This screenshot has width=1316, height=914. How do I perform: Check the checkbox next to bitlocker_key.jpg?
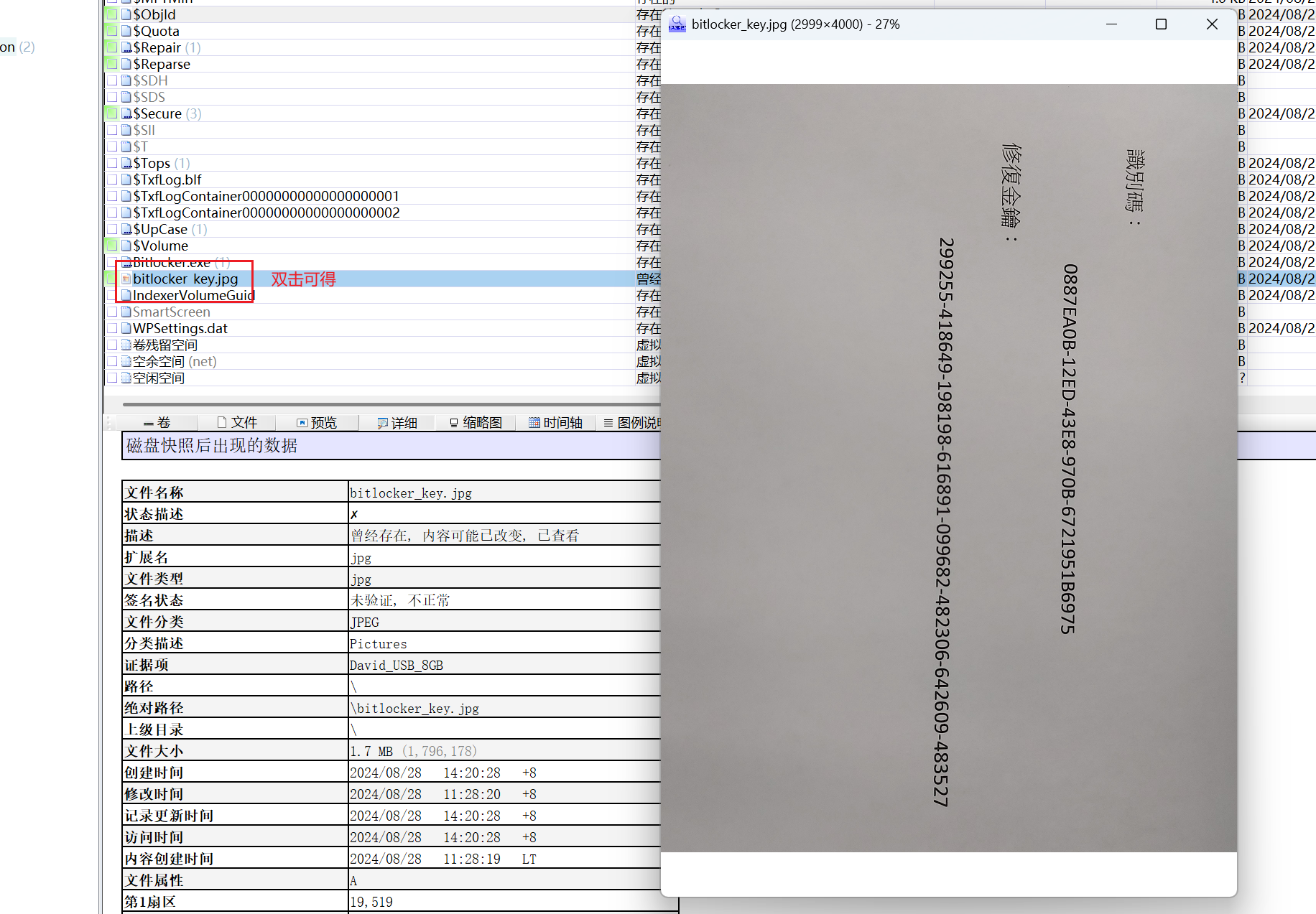[110, 279]
